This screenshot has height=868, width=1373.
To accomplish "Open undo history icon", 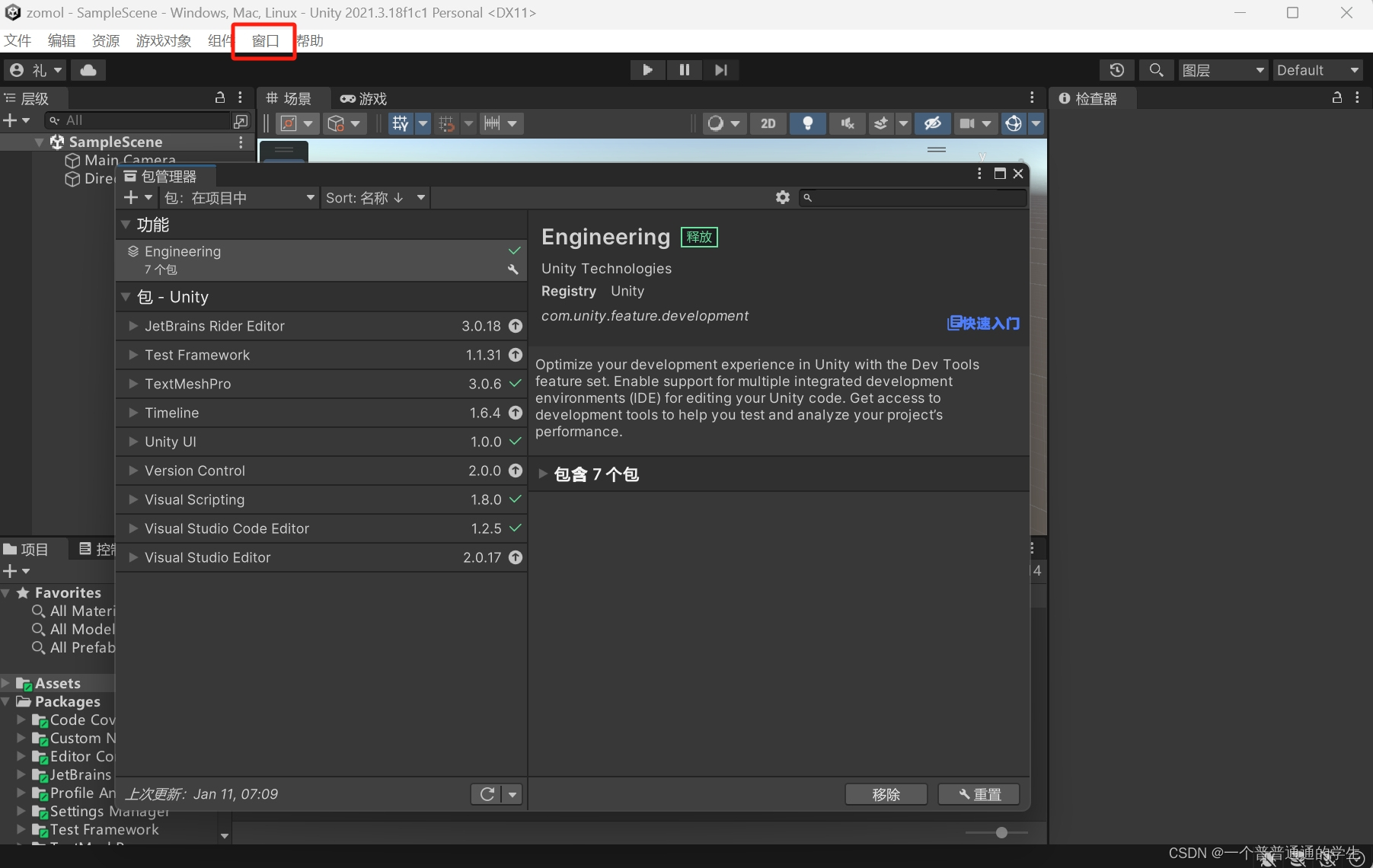I will pos(1116,70).
